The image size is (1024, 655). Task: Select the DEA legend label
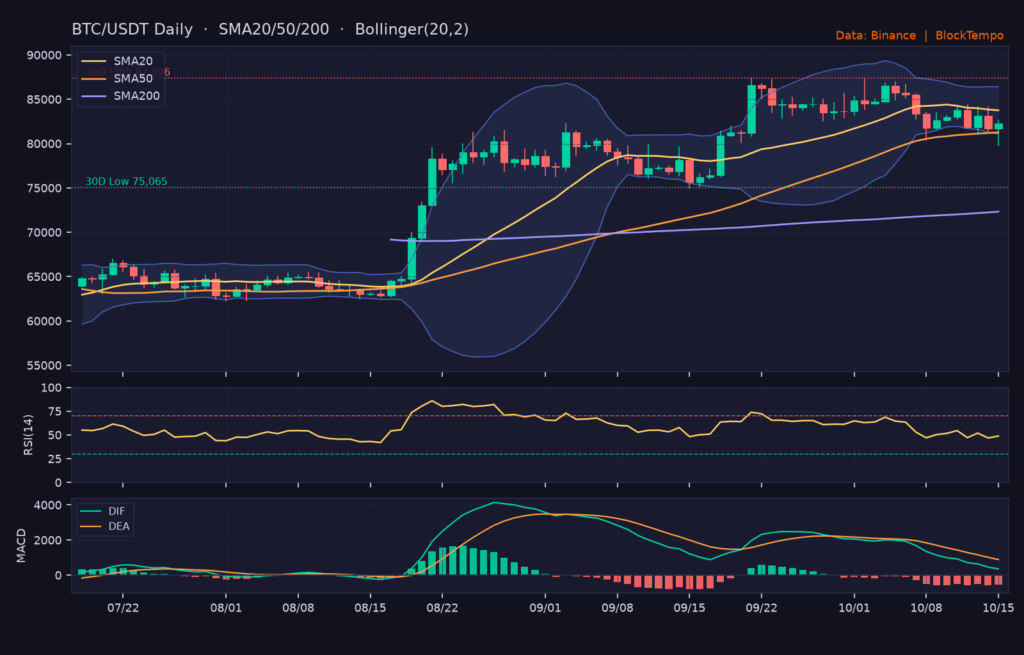click(x=119, y=526)
